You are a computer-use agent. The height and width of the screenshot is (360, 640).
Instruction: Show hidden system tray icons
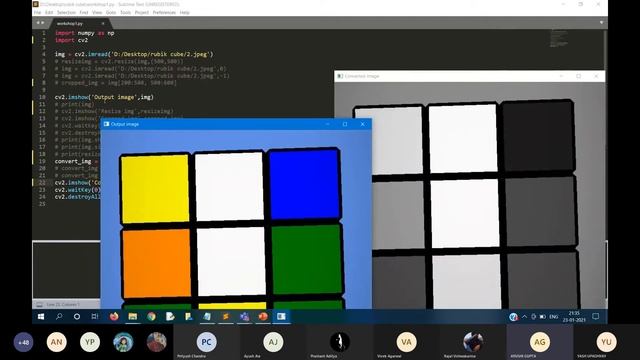click(x=524, y=316)
